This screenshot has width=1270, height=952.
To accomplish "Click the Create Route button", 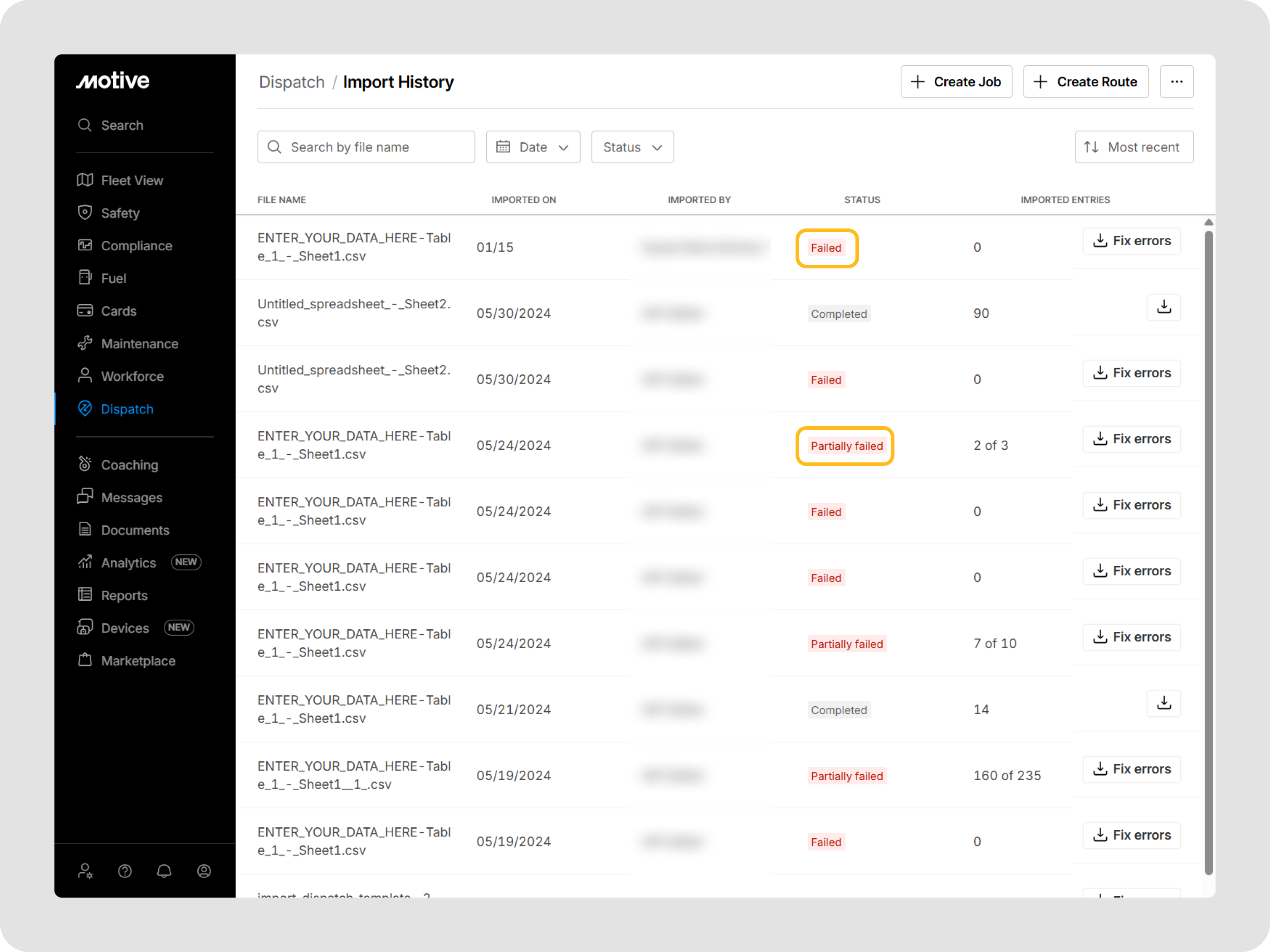I will coord(1085,82).
